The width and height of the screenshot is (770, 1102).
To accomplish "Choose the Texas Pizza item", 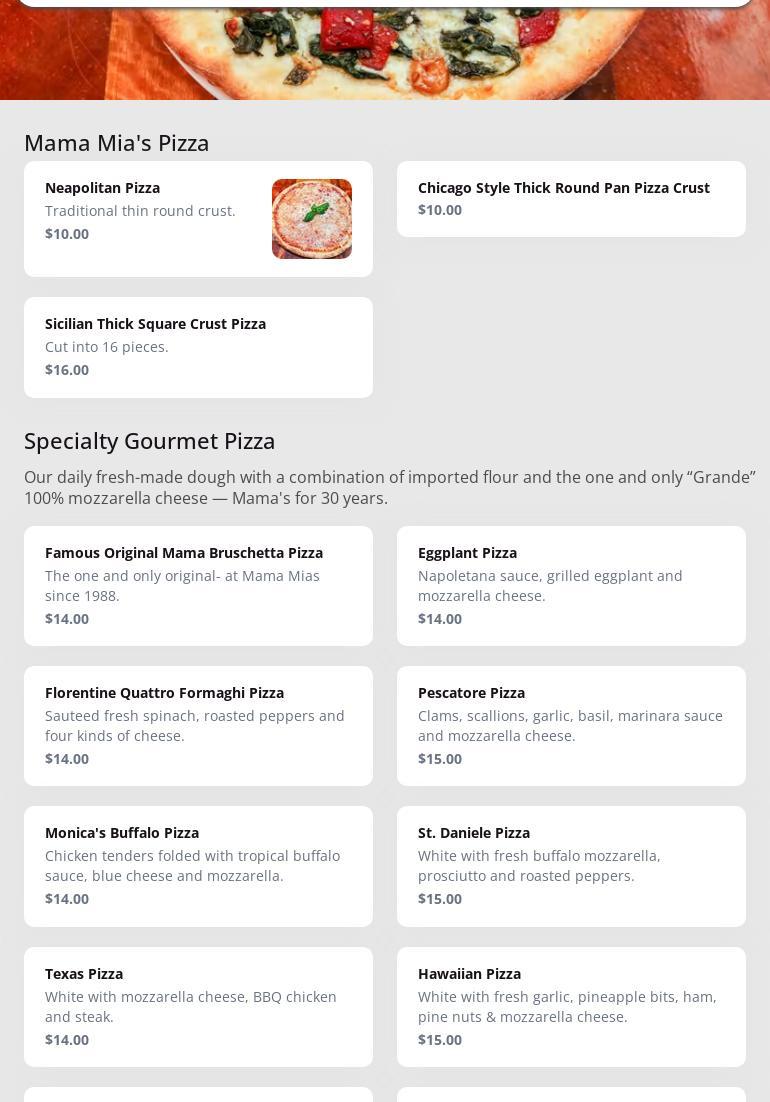I will click(84, 974).
